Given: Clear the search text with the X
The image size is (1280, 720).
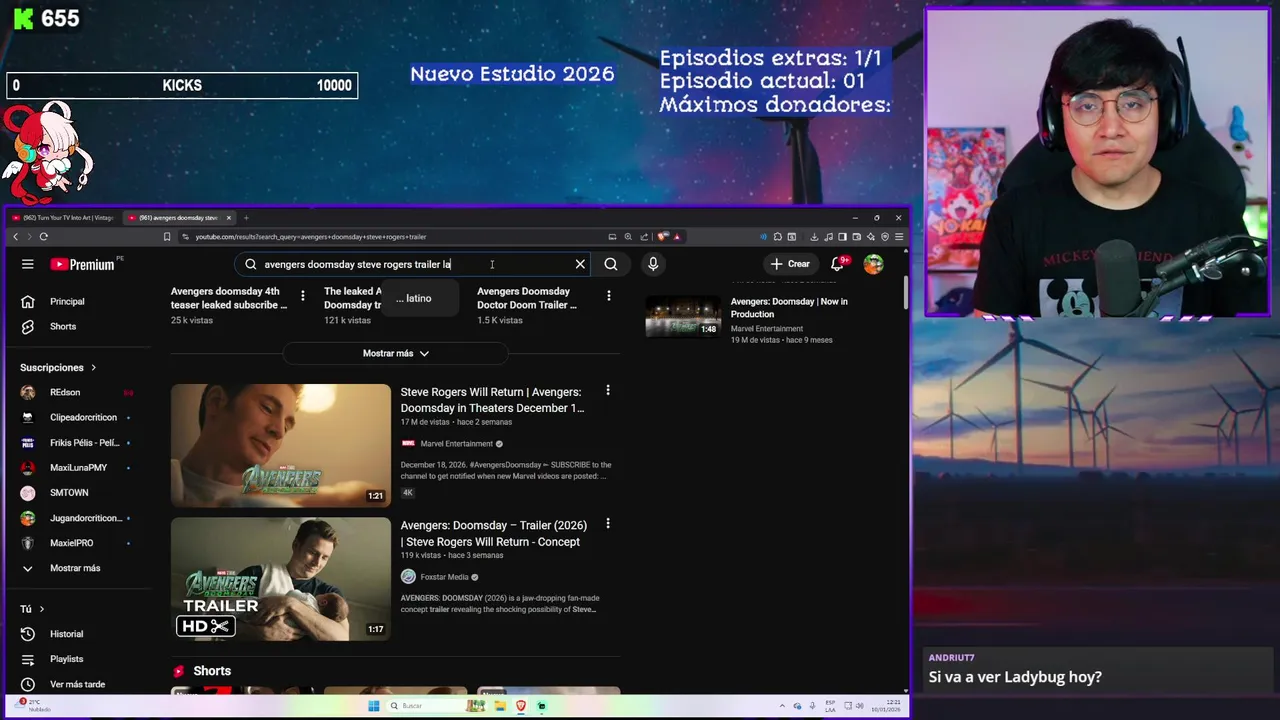Looking at the screenshot, I should (x=580, y=264).
